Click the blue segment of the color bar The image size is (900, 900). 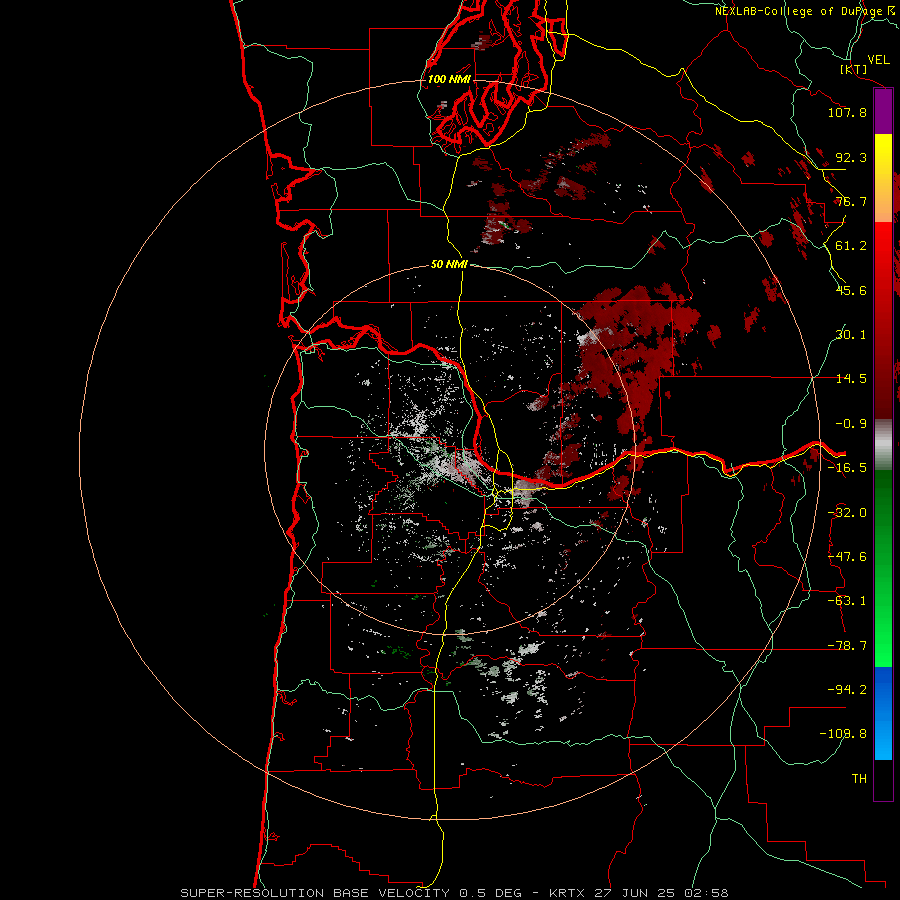pos(883,713)
